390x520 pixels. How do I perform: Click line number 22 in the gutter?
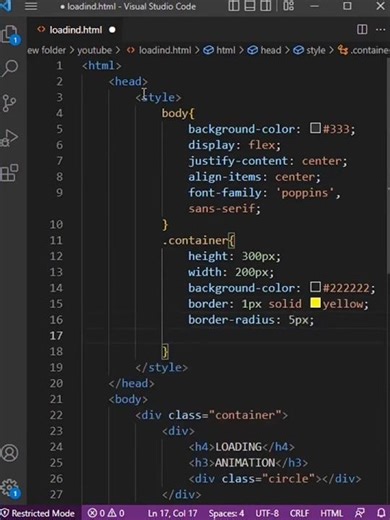pos(56,415)
